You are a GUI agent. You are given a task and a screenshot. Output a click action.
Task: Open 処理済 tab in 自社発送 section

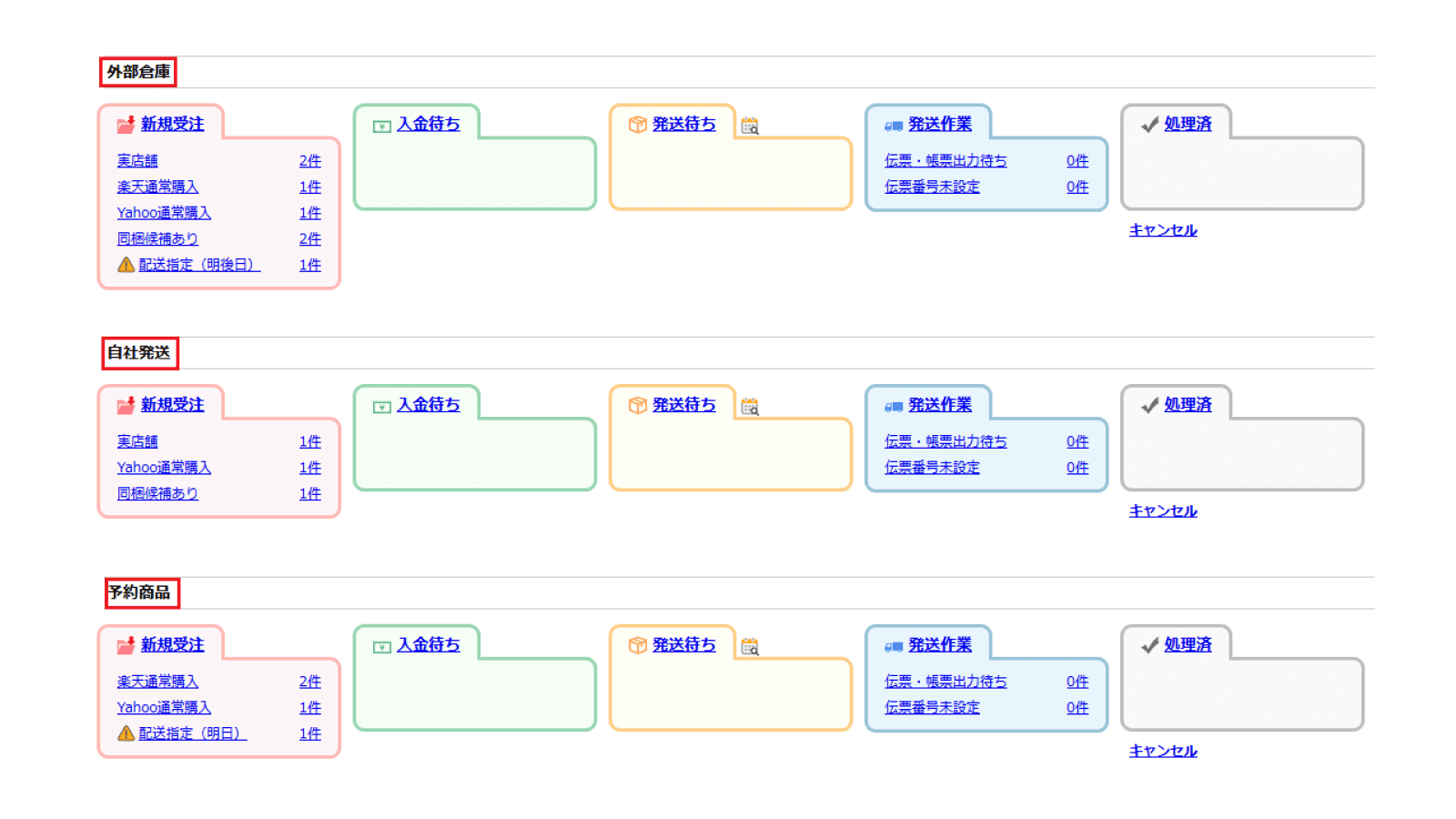click(1188, 405)
